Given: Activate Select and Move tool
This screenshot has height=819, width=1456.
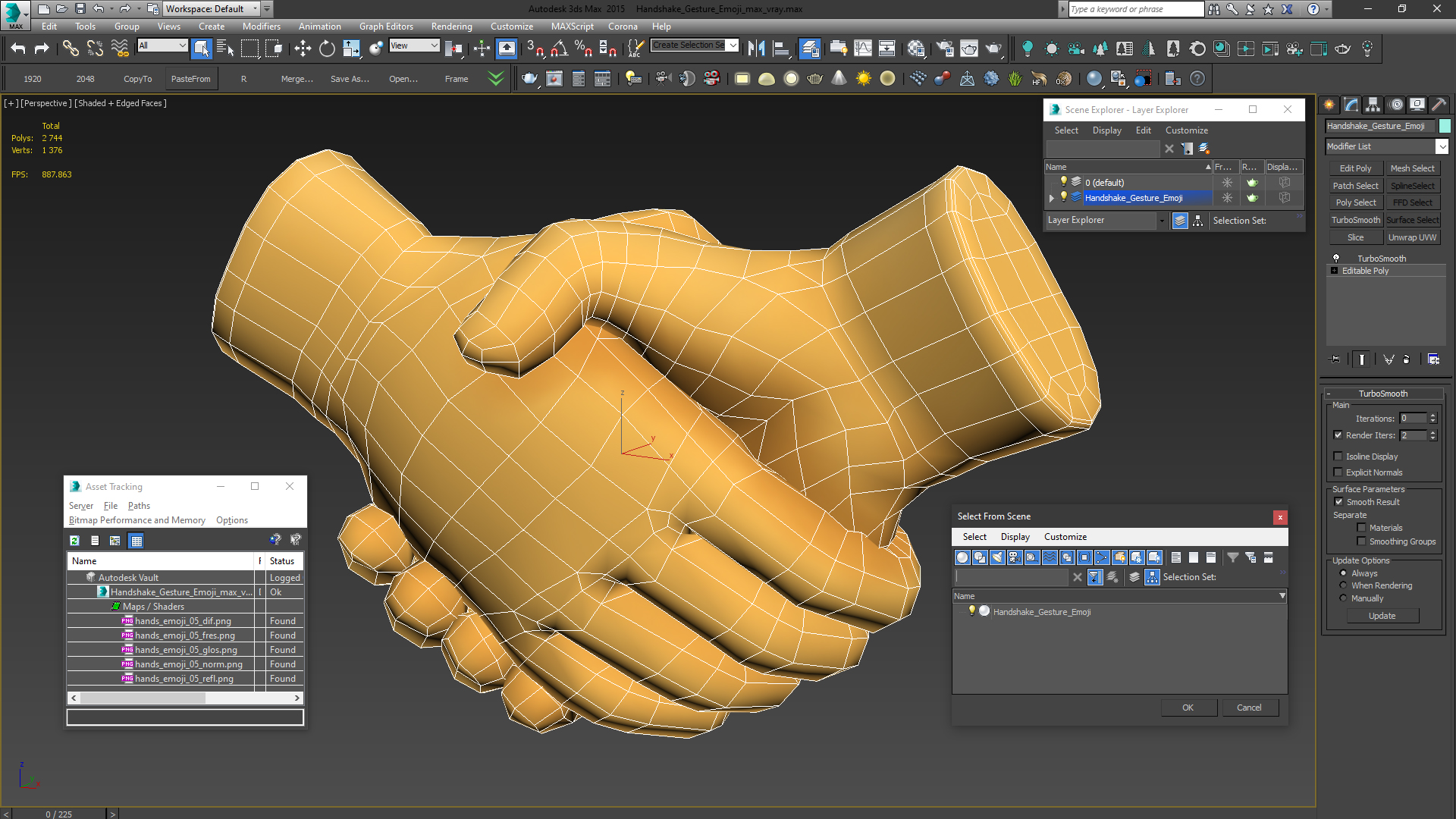Looking at the screenshot, I should click(303, 49).
